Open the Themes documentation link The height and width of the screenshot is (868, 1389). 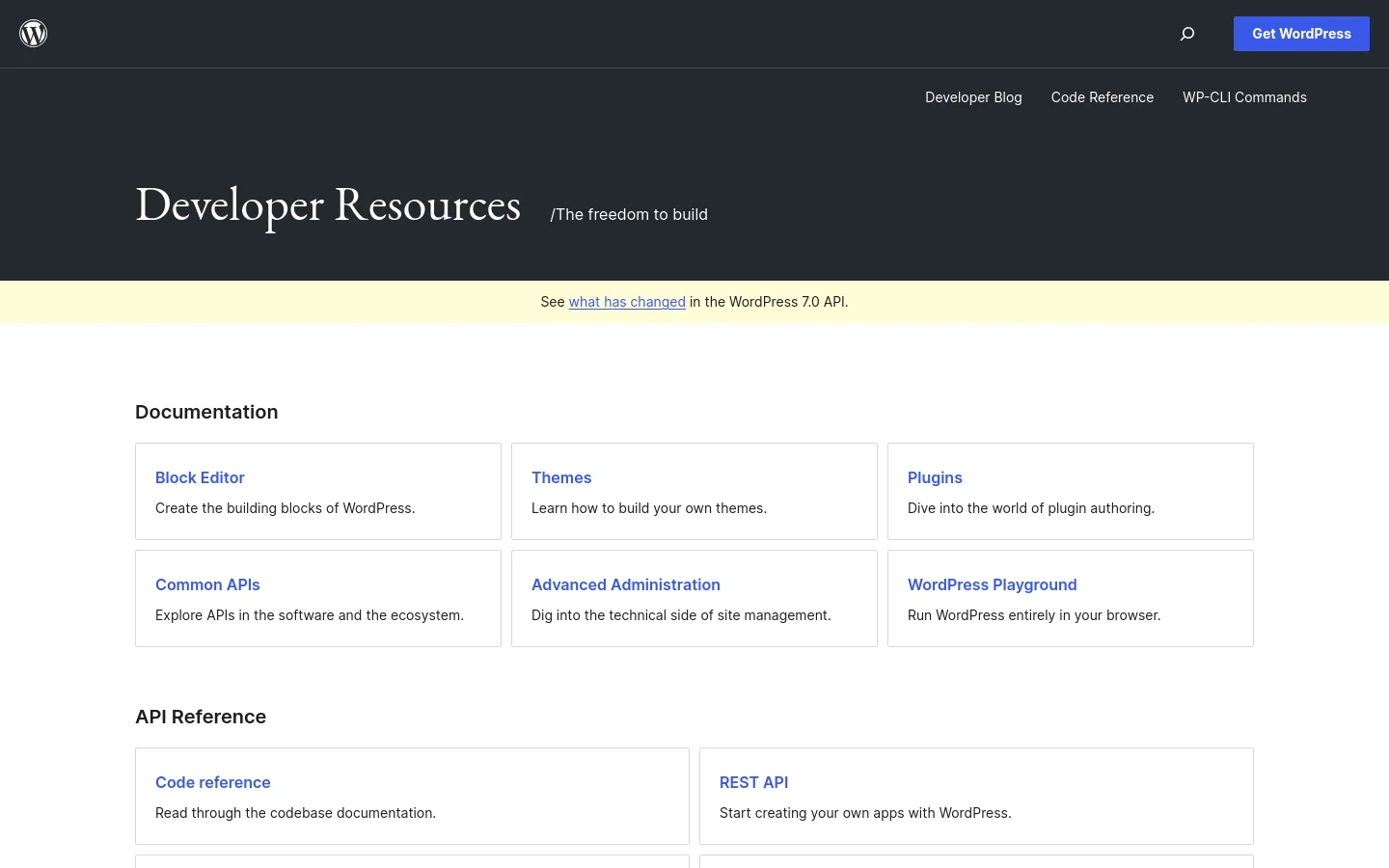coord(561,477)
